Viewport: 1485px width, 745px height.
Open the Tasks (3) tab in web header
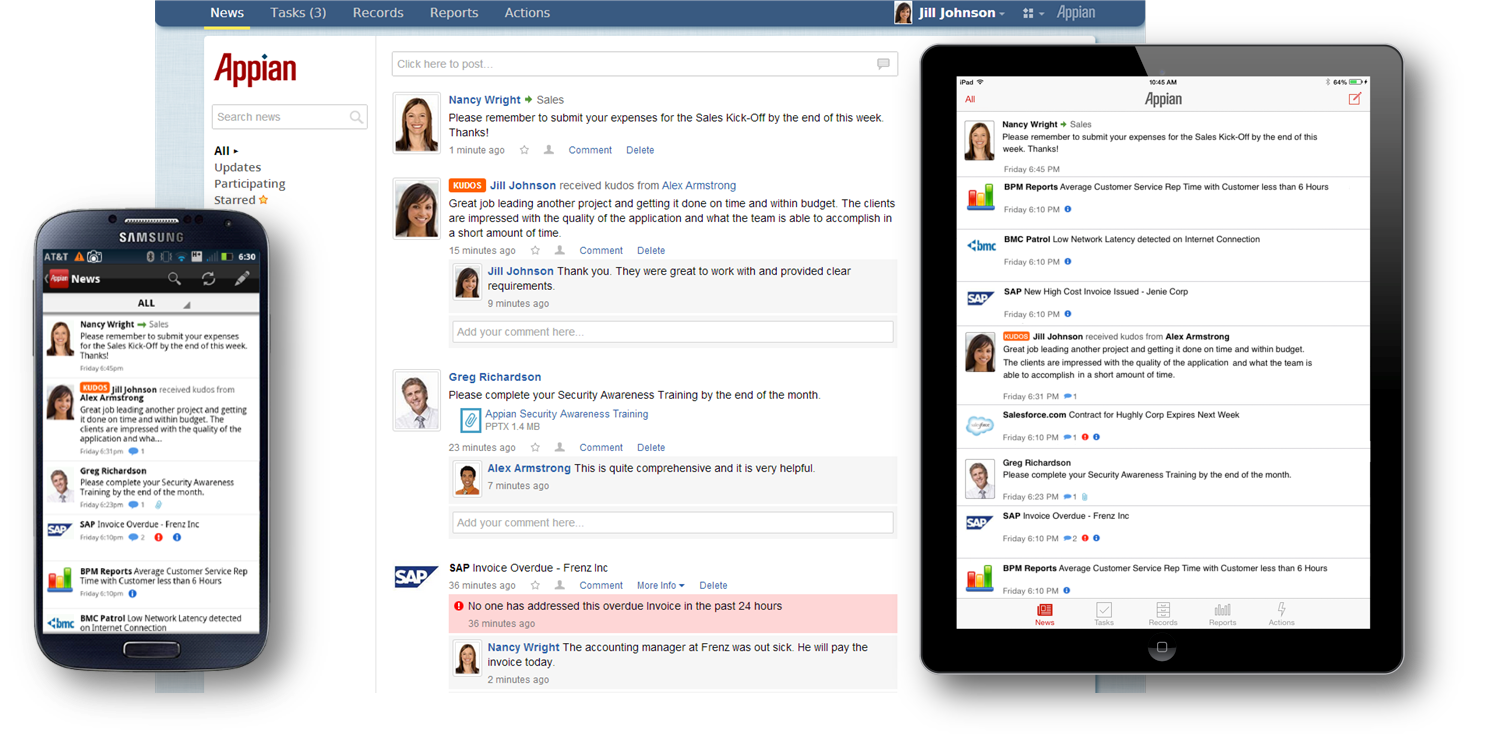tap(298, 13)
